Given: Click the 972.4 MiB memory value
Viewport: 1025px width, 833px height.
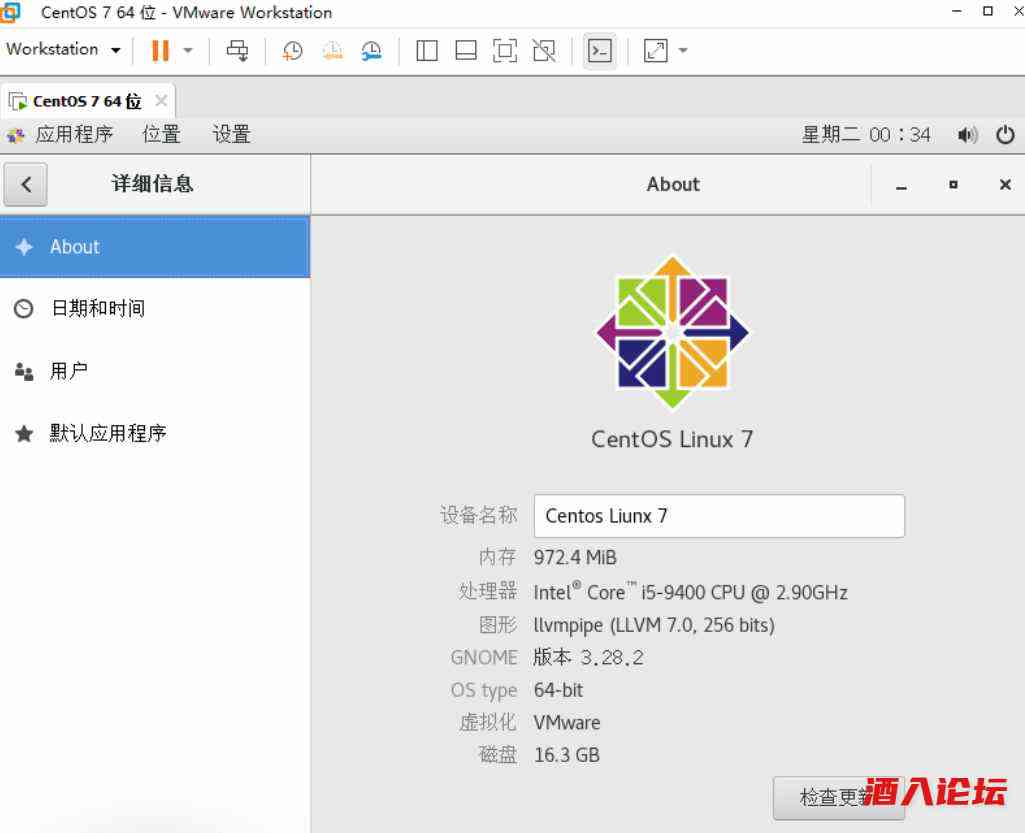Looking at the screenshot, I should (575, 557).
